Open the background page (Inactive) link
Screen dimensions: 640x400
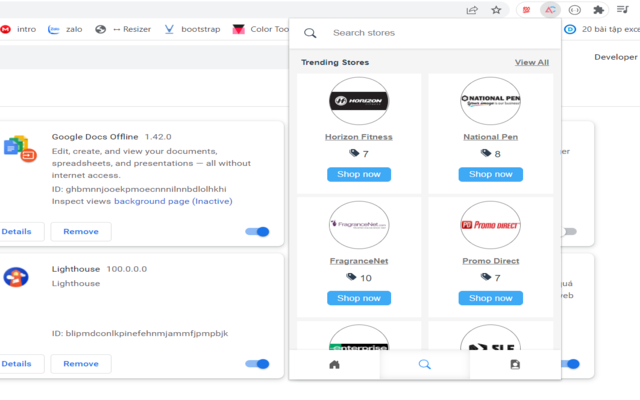click(173, 201)
